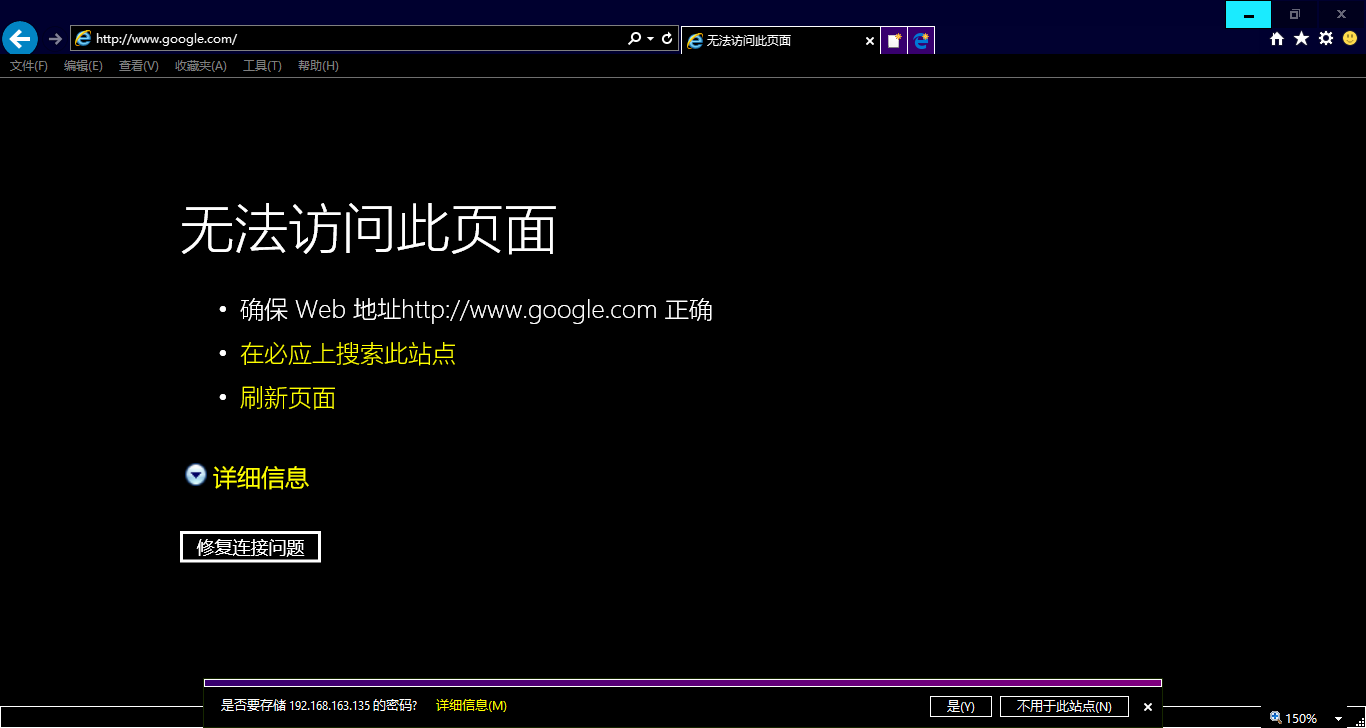Open a new tab with new-tab button

[894, 41]
